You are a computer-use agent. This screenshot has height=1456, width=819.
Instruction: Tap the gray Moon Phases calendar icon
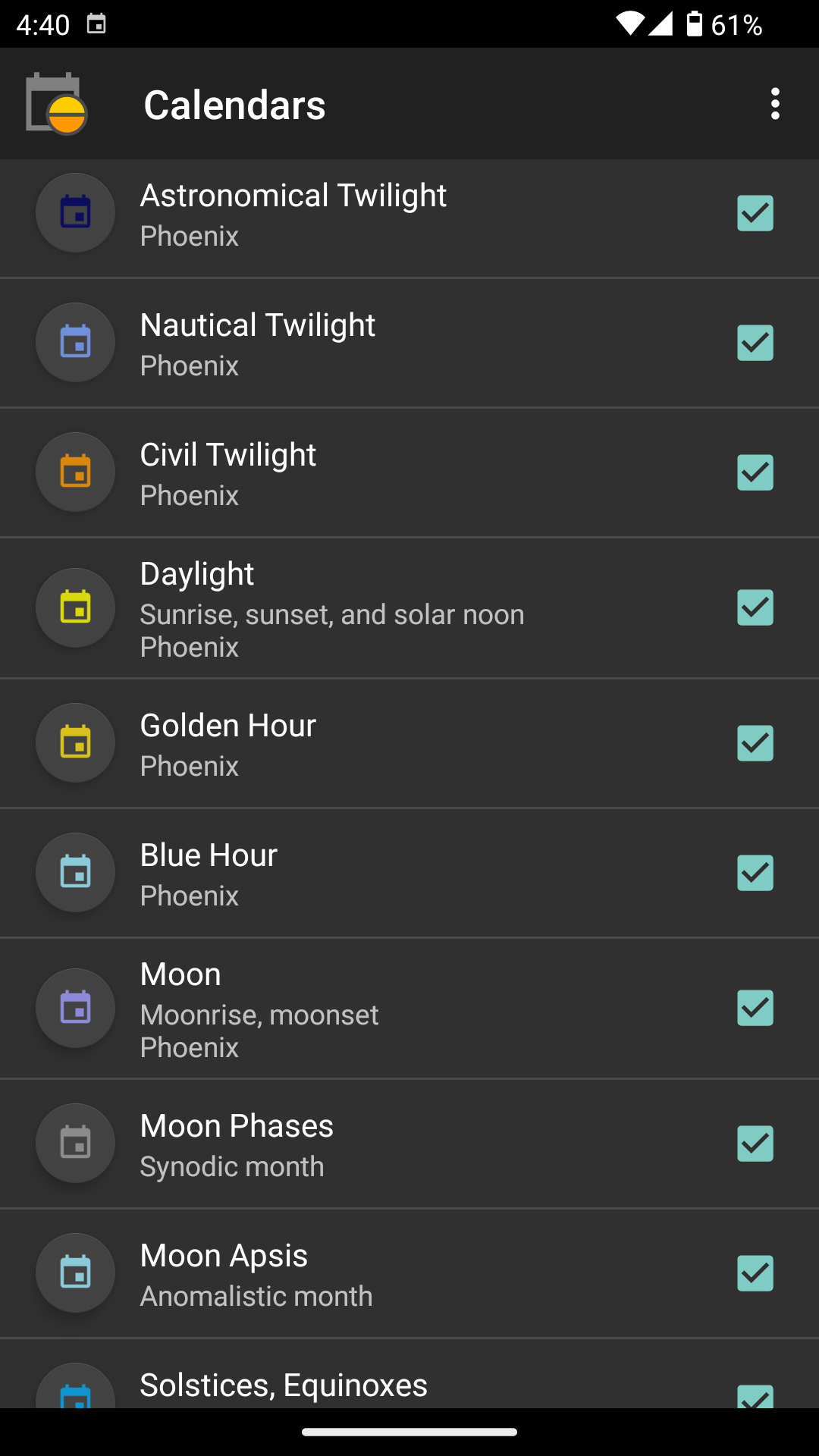(76, 1143)
